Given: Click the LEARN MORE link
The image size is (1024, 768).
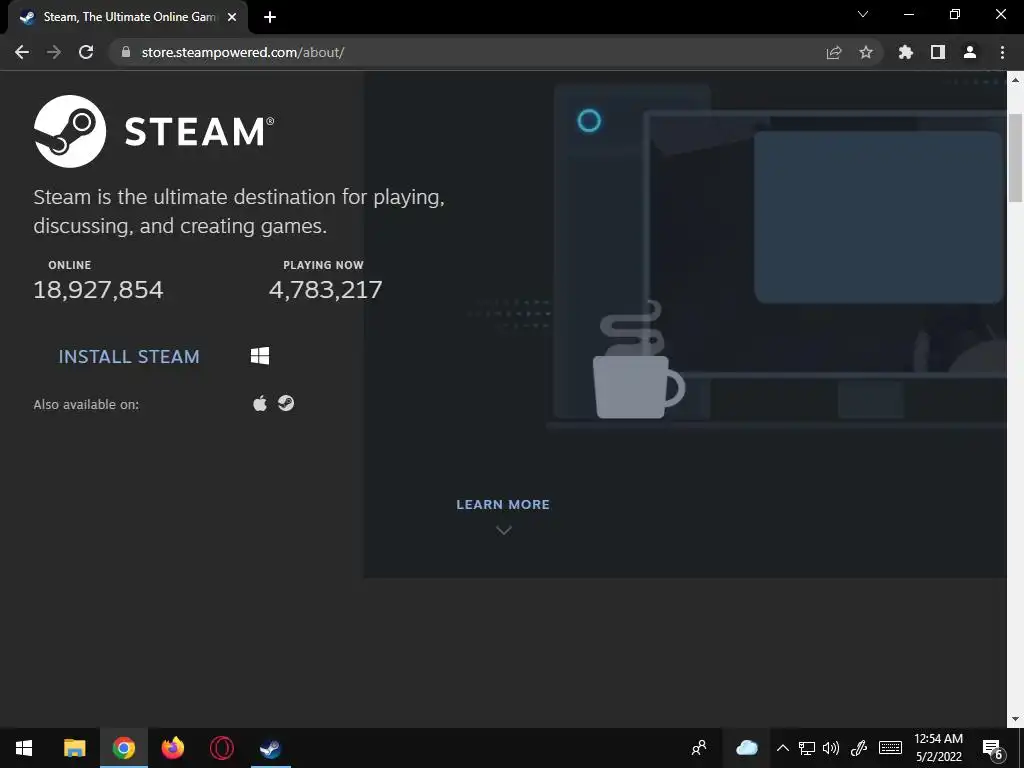Looking at the screenshot, I should [x=503, y=505].
